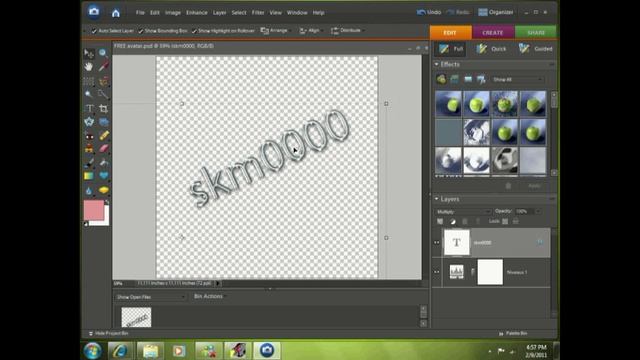Open the pink foreground color swatch
This screenshot has height=360, width=640.
93,210
